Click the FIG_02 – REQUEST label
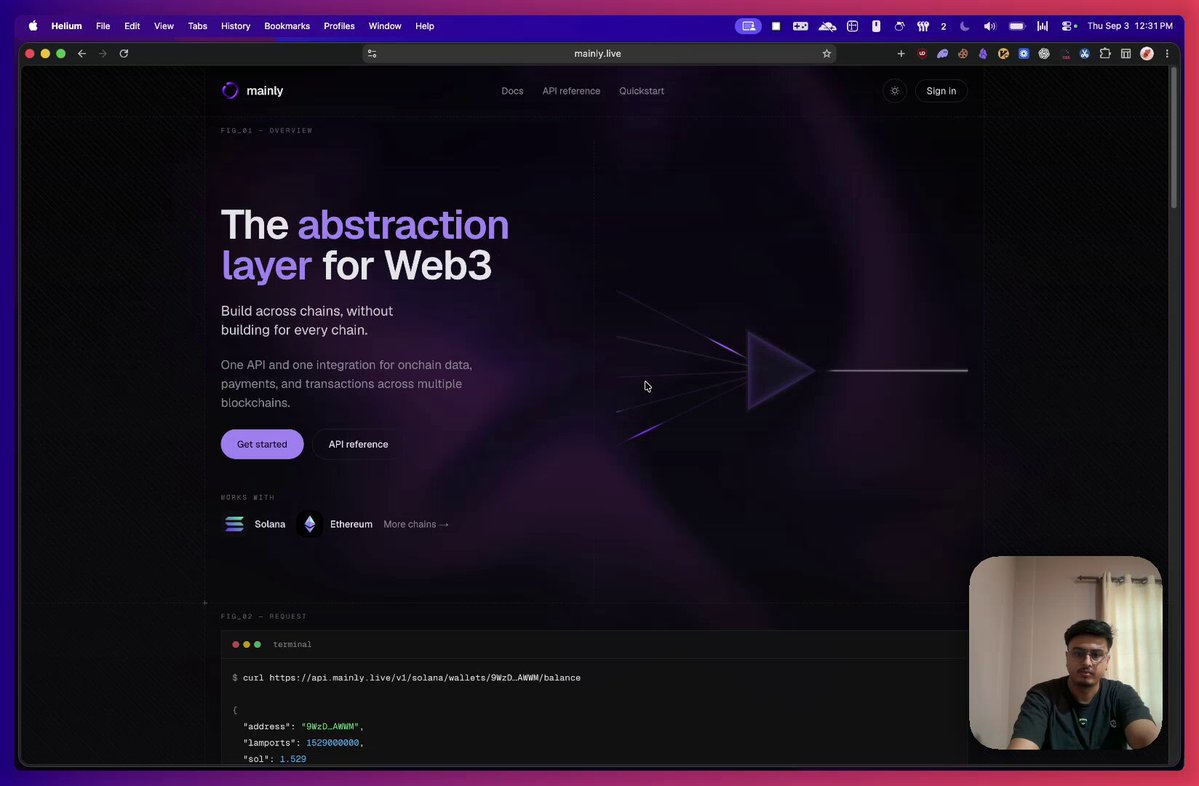 (264, 616)
